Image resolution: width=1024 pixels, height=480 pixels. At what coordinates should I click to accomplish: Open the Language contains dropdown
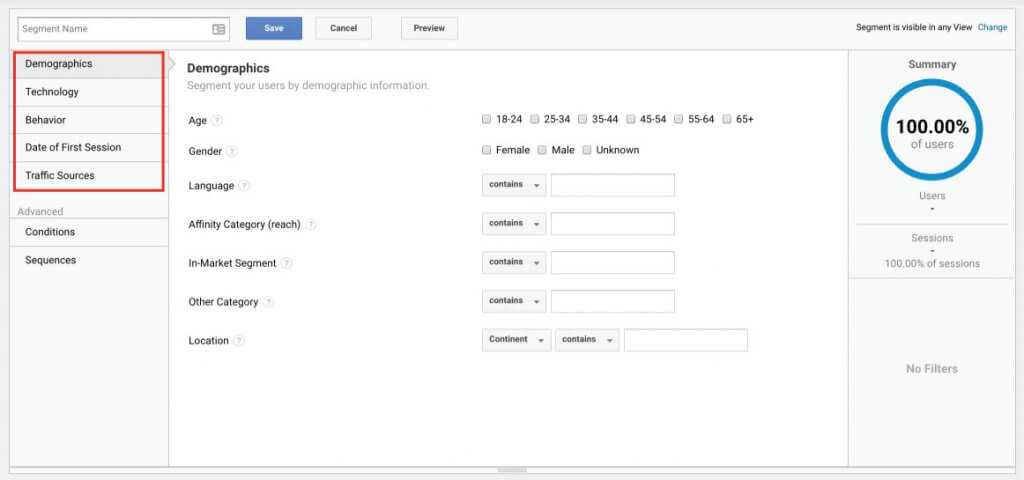coord(514,185)
